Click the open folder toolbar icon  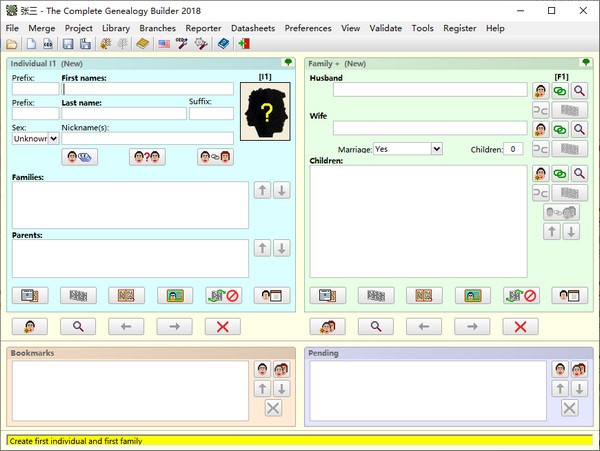pos(12,44)
